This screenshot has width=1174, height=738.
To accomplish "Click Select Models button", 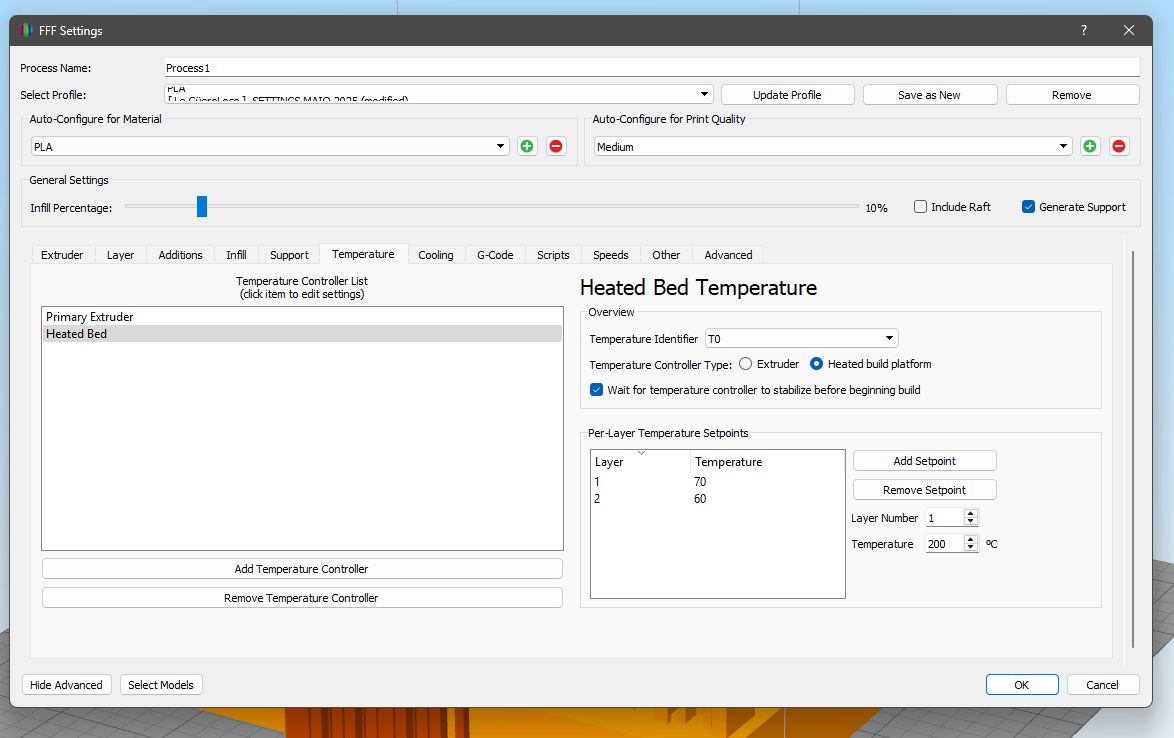I will coord(161,685).
